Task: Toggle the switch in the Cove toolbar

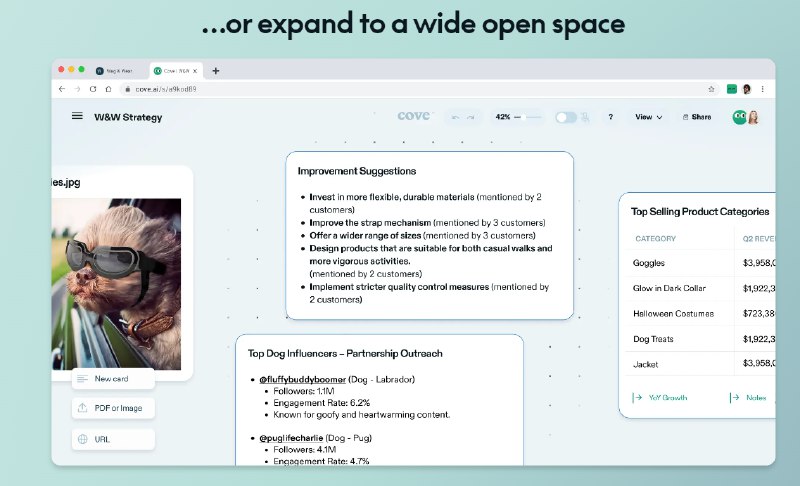Action: [566, 117]
